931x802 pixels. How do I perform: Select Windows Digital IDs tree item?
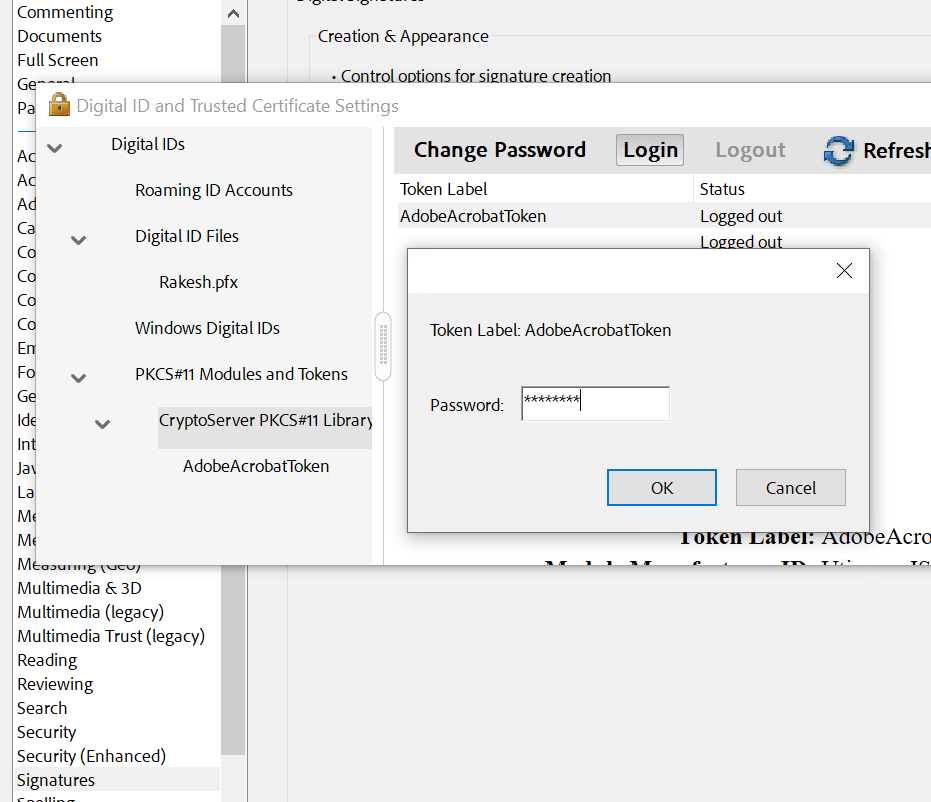pyautogui.click(x=207, y=328)
